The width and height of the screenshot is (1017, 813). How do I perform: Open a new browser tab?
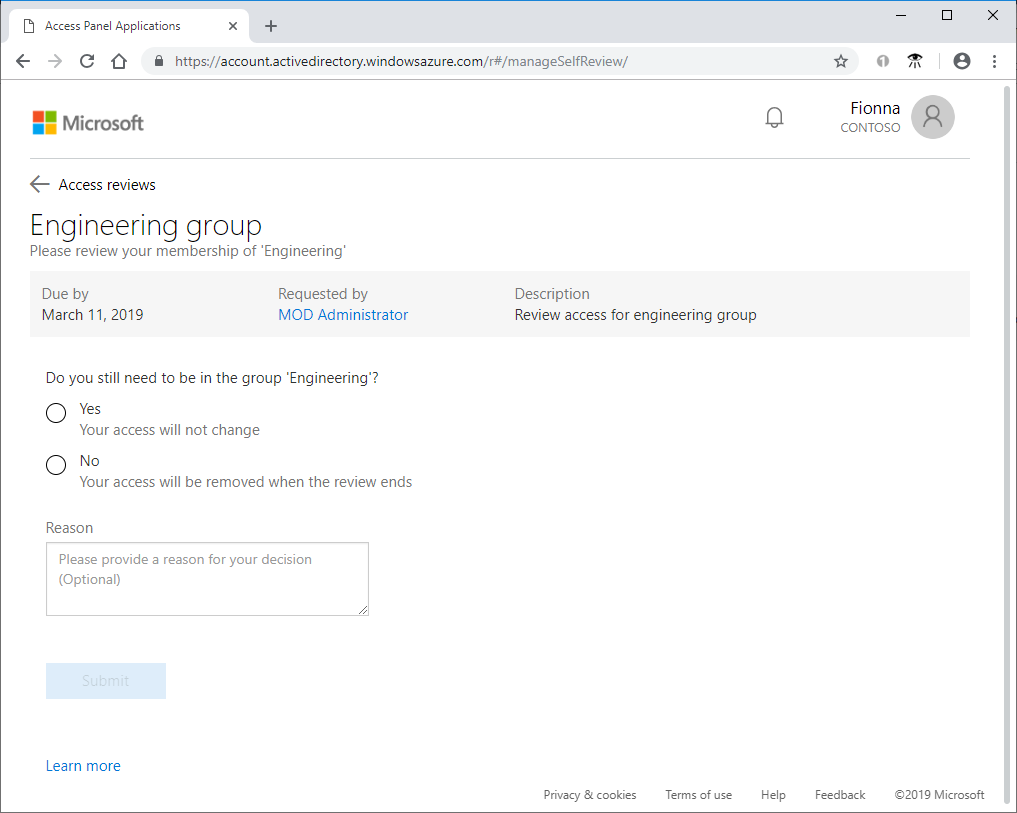270,25
